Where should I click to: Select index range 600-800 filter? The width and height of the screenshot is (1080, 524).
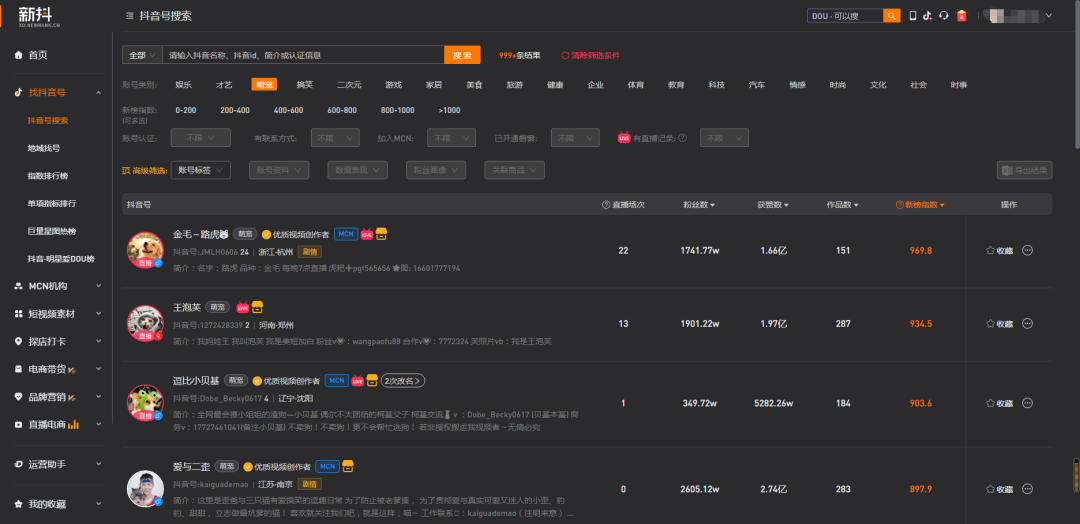pyautogui.click(x=342, y=110)
